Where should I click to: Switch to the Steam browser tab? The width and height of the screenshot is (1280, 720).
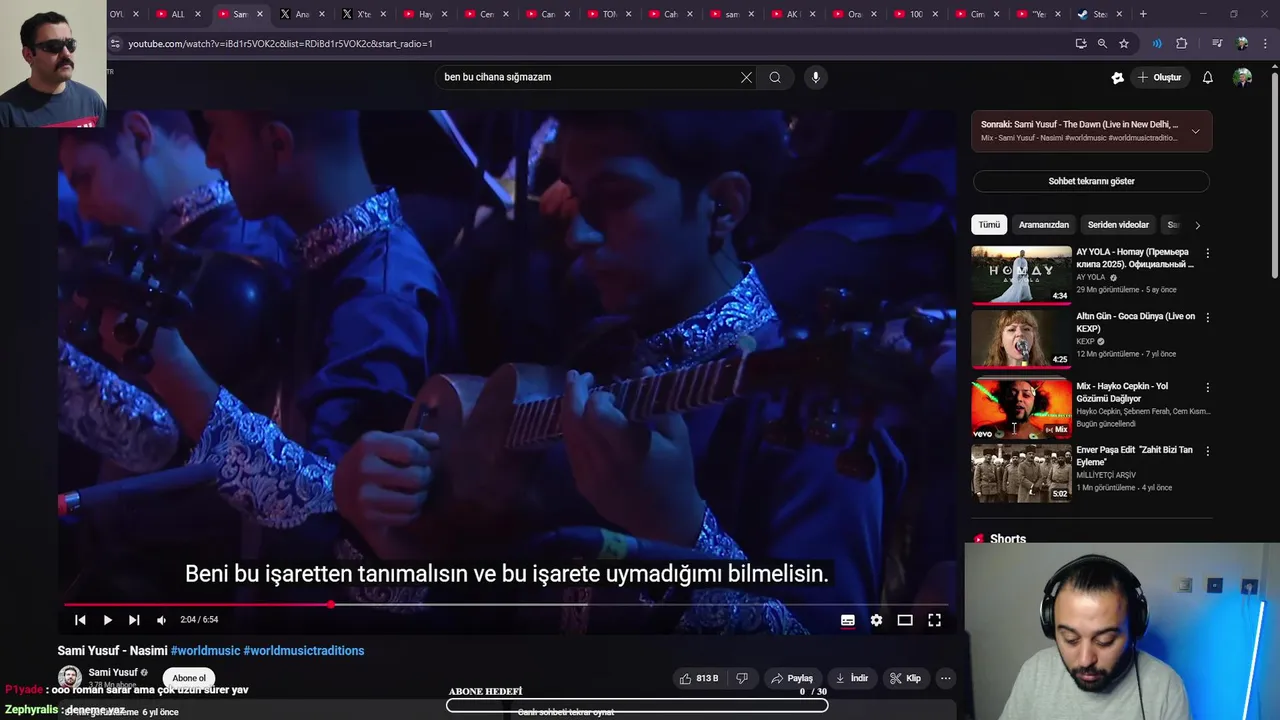(x=1100, y=14)
